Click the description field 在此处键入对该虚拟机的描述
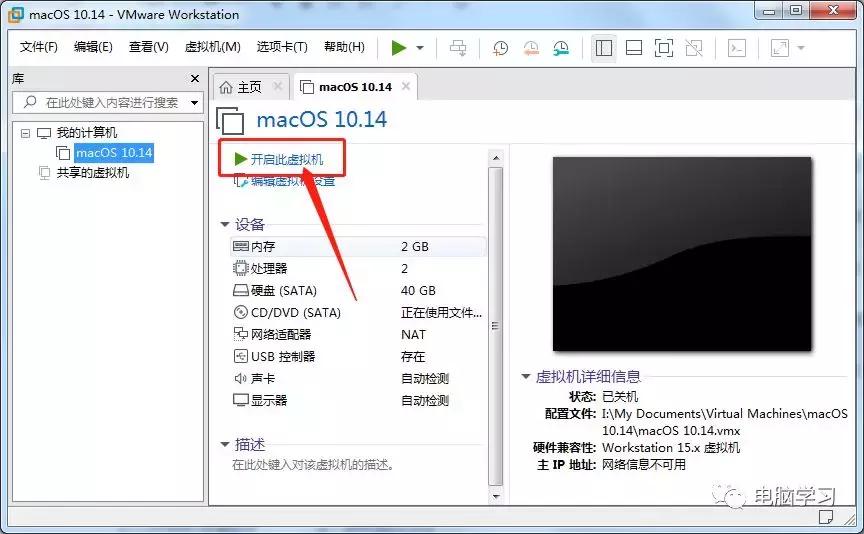This screenshot has width=864, height=534. click(x=314, y=465)
